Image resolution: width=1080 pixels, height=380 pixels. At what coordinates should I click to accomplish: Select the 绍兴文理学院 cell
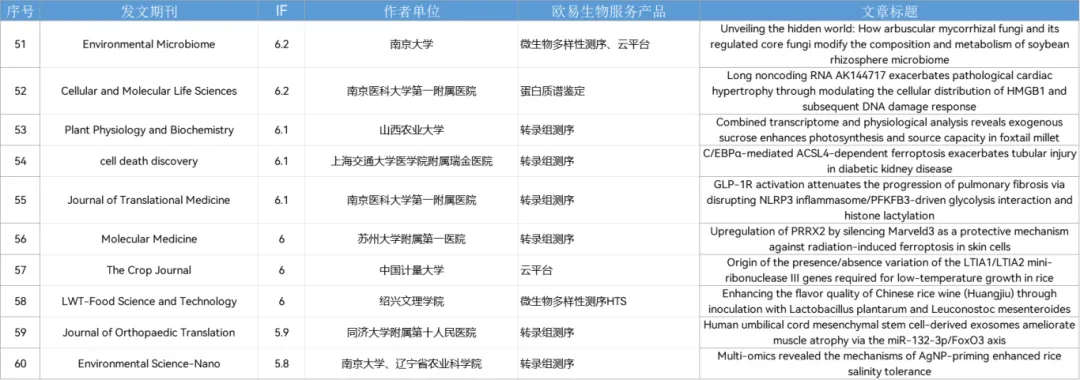click(x=411, y=302)
